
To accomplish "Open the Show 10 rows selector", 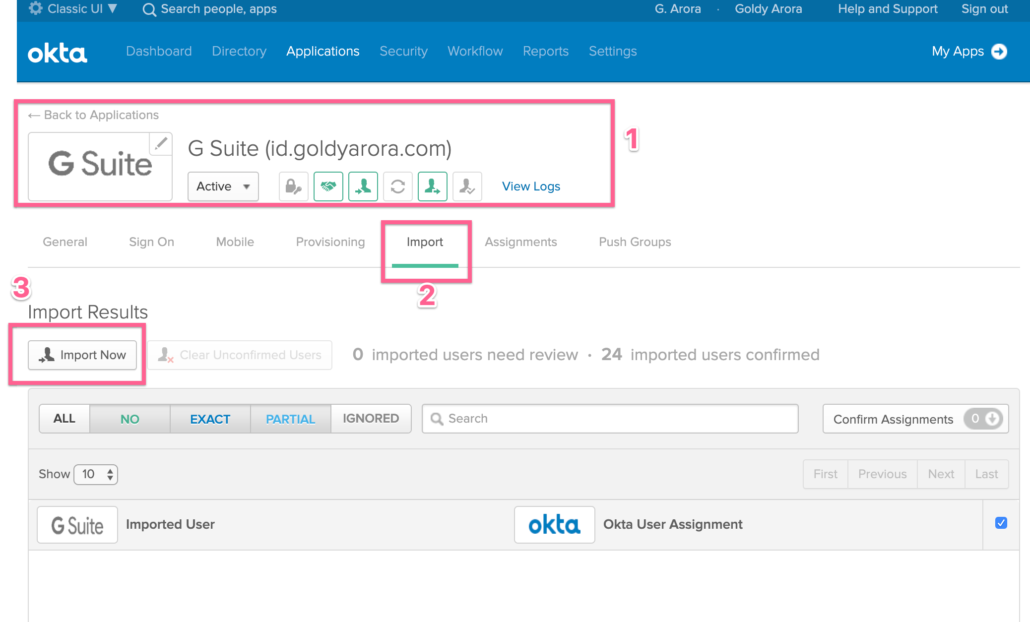I will [96, 474].
